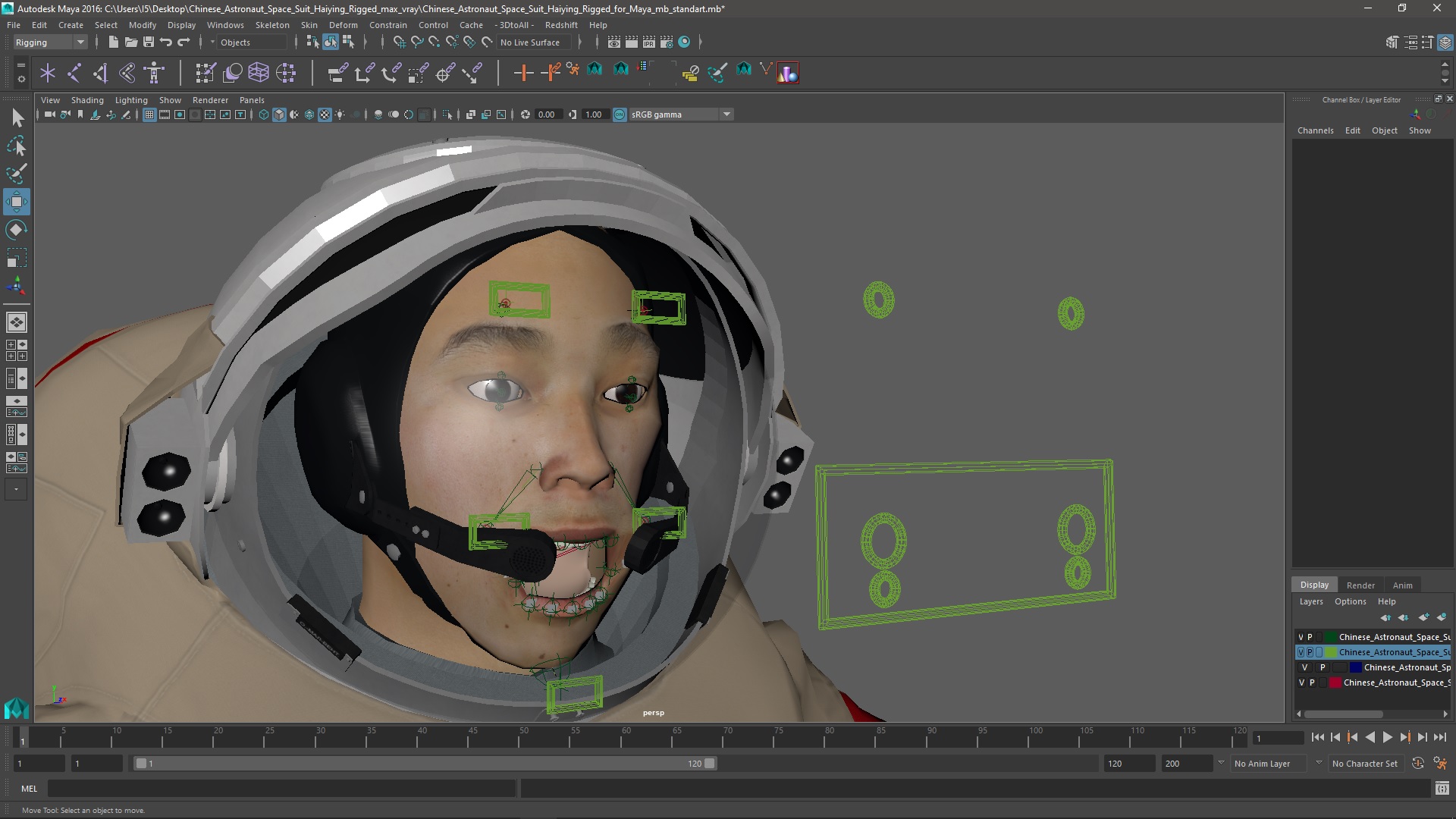Toggle visibility of blue layer
The width and height of the screenshot is (1456, 819).
point(1304,667)
